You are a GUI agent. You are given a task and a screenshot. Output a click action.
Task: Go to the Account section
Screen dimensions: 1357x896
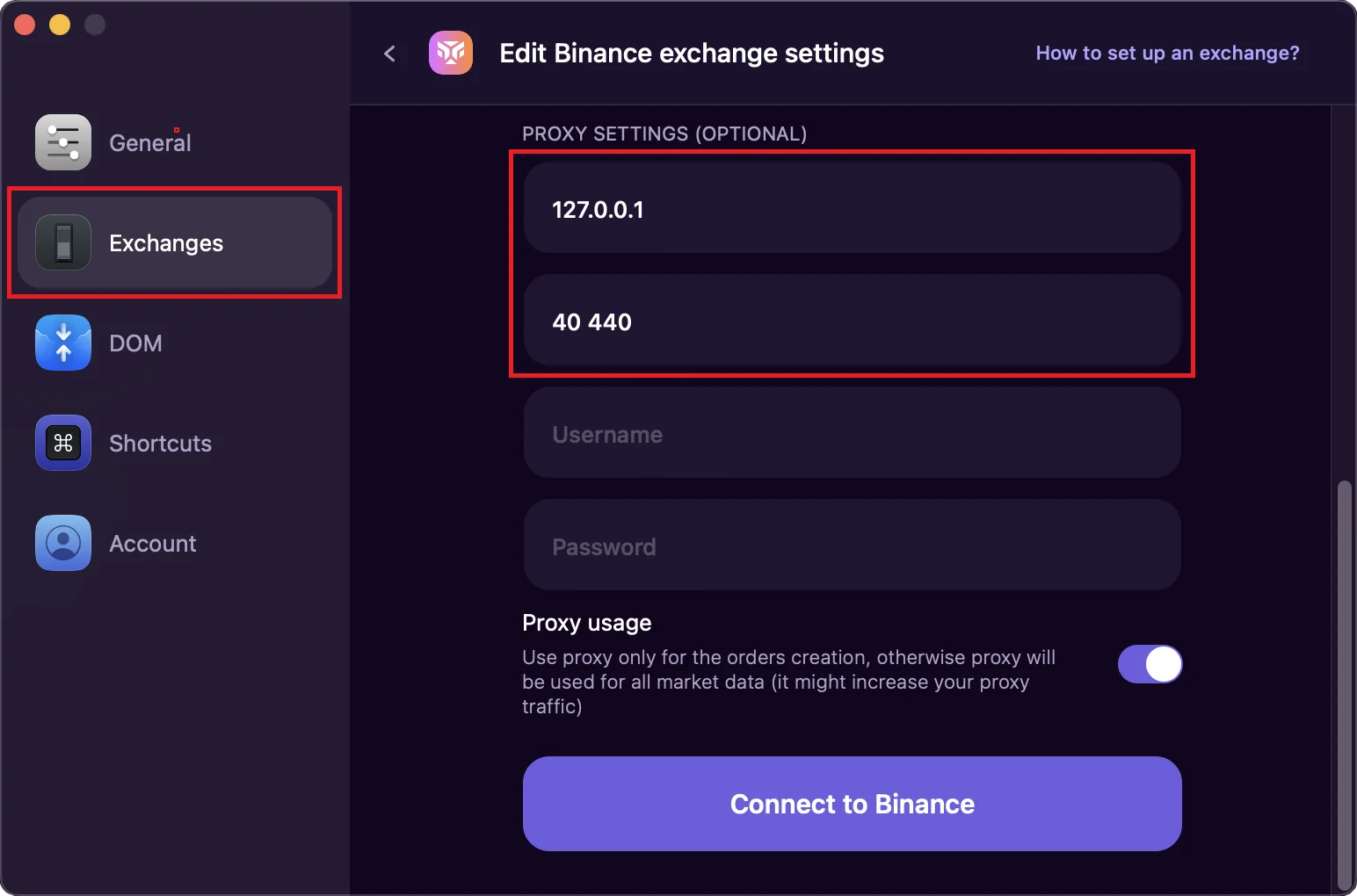153,544
